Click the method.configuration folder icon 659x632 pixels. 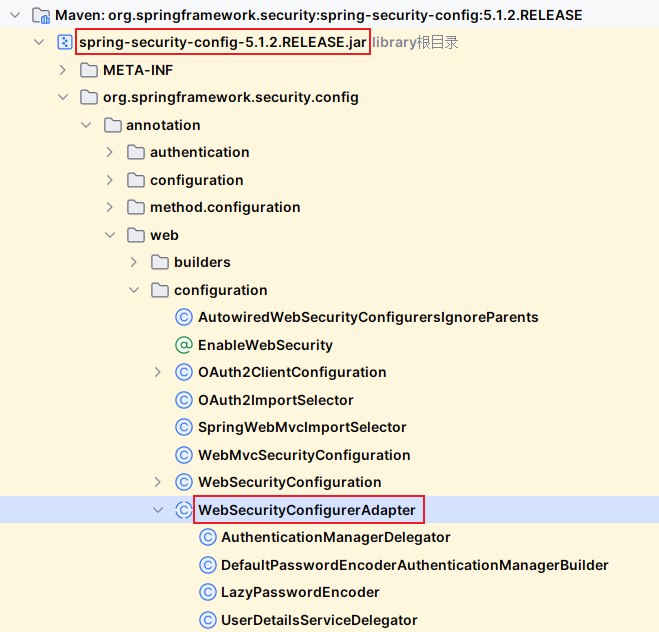coord(136,208)
